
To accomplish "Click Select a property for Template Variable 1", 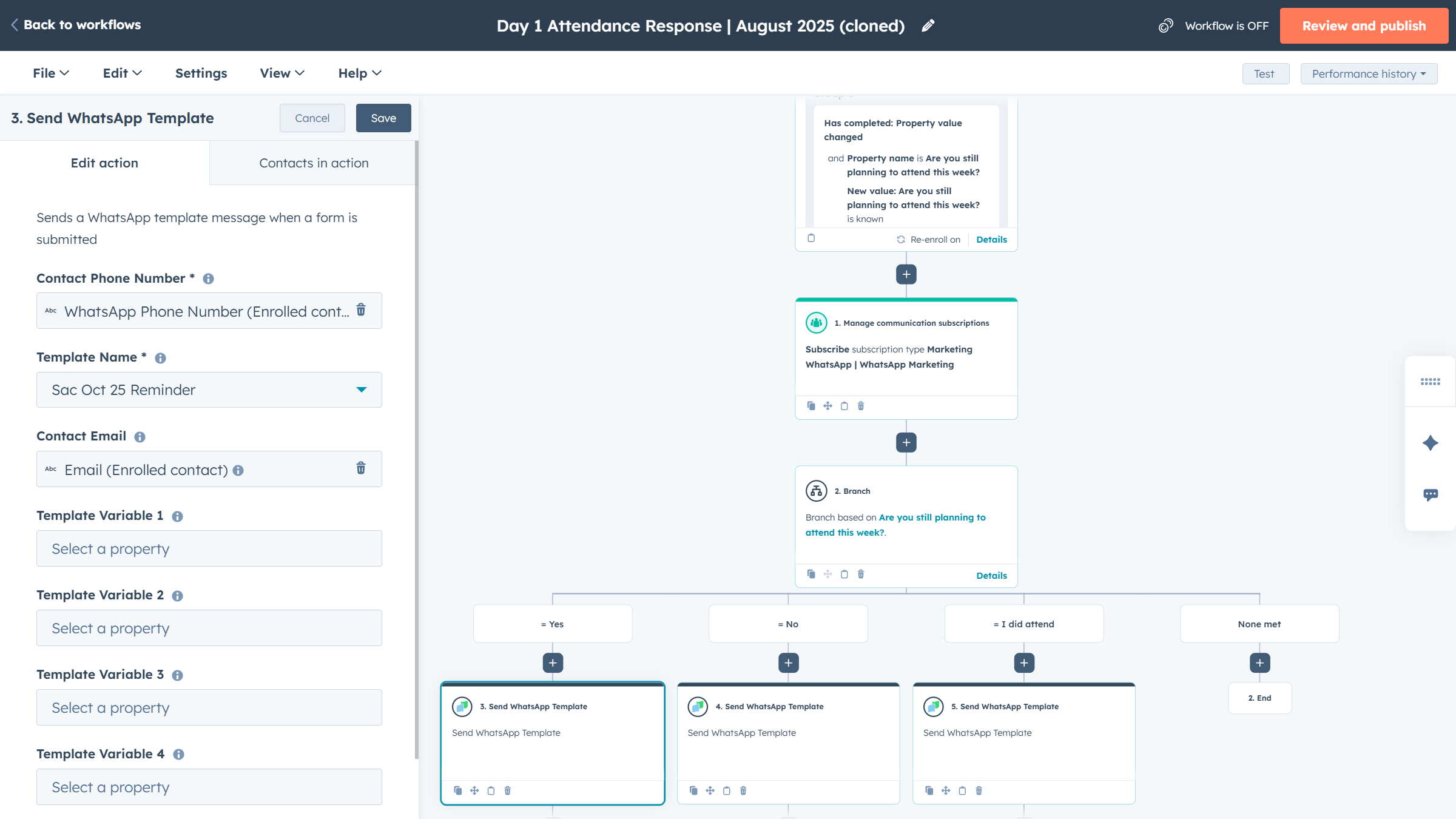I will pos(209,548).
